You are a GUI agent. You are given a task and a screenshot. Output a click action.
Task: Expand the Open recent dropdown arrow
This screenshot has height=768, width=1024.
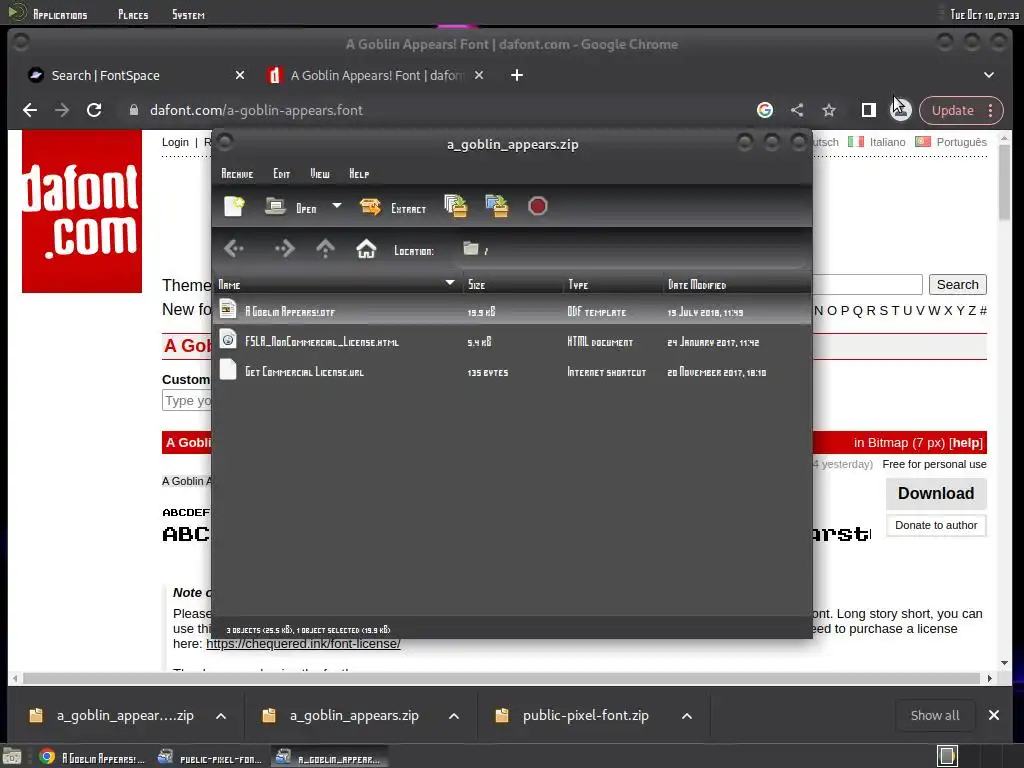point(337,206)
